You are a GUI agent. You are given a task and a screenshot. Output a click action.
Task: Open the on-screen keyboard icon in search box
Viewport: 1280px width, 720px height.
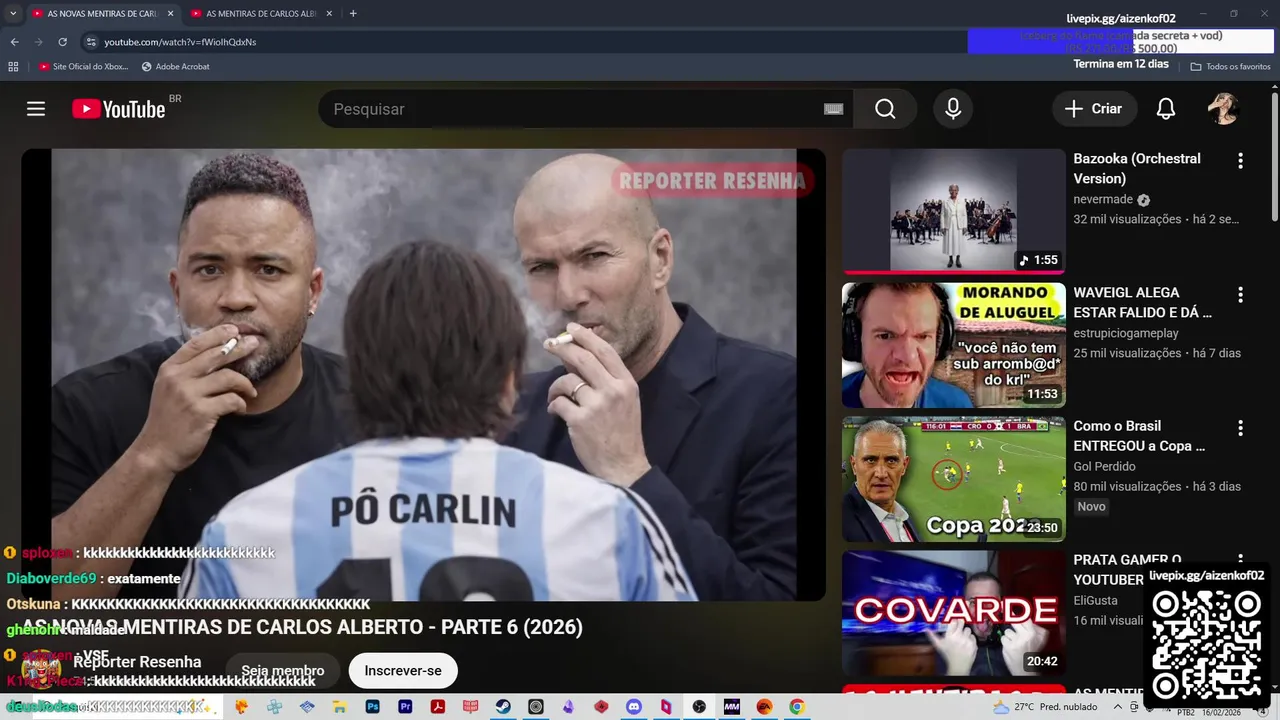833,109
